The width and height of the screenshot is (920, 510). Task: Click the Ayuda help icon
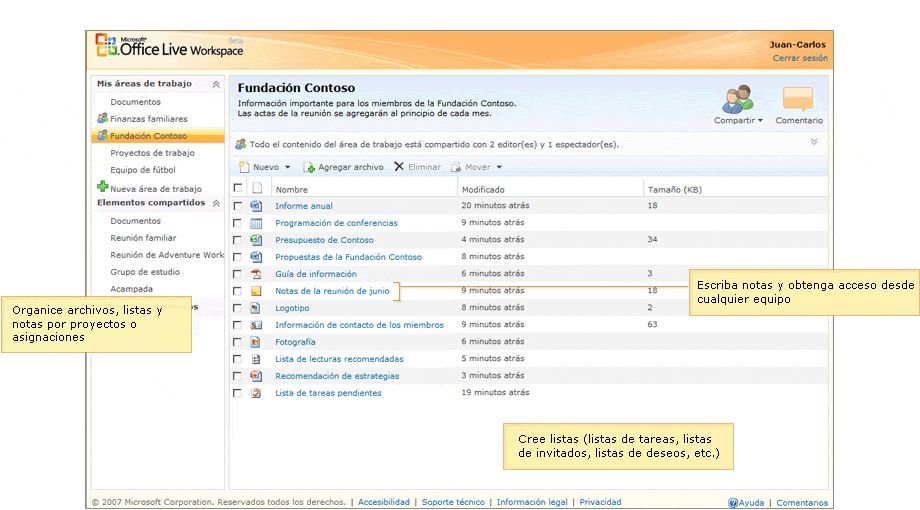[733, 502]
